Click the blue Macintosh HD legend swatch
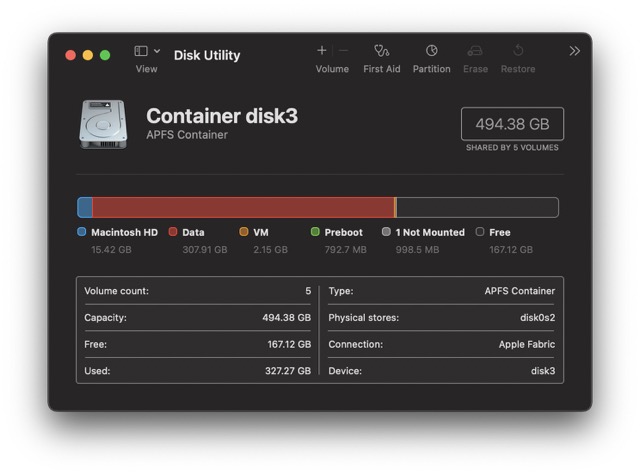Image resolution: width=640 pixels, height=475 pixels. pos(82,232)
